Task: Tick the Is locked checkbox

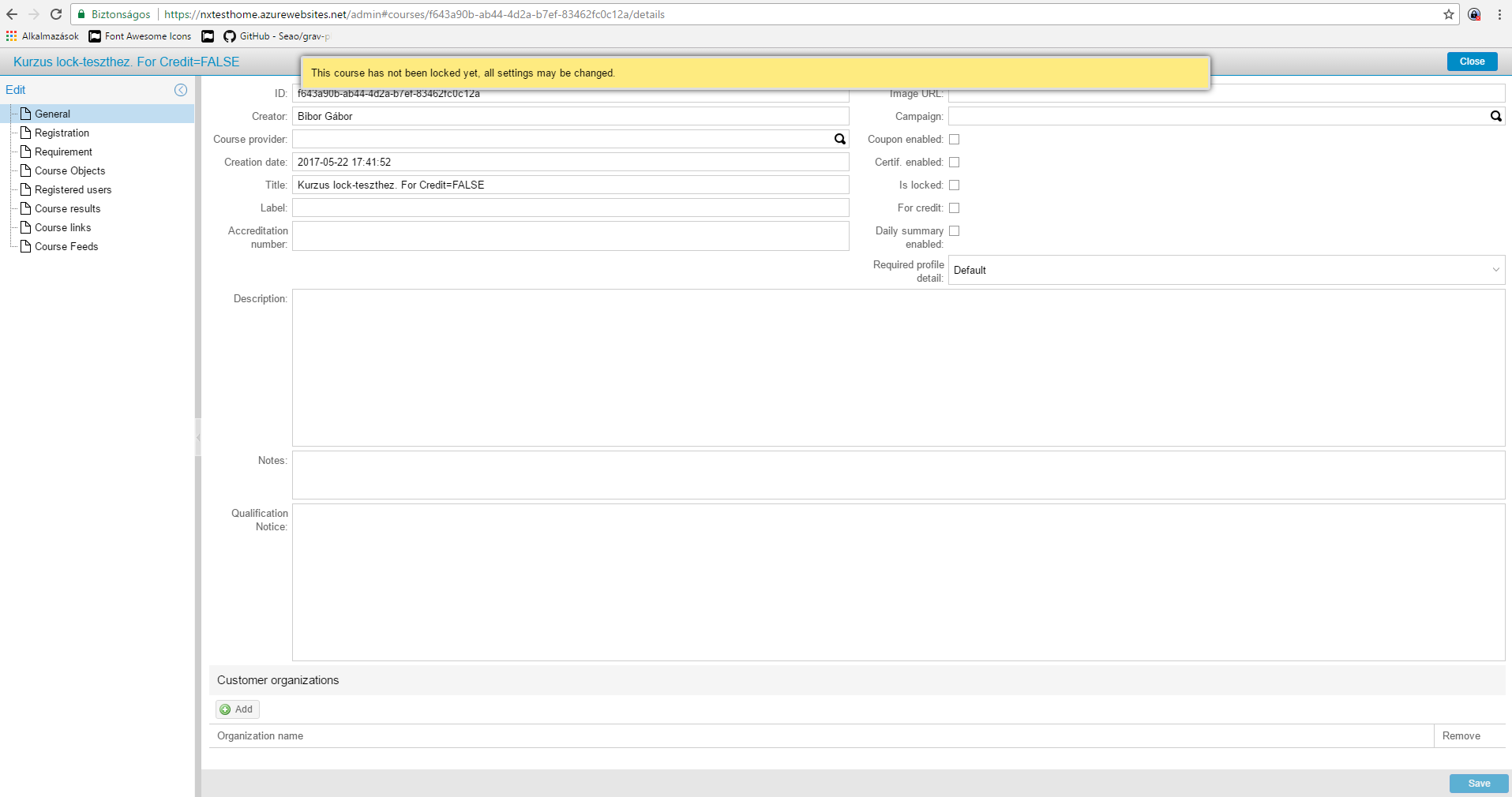Action: (954, 185)
